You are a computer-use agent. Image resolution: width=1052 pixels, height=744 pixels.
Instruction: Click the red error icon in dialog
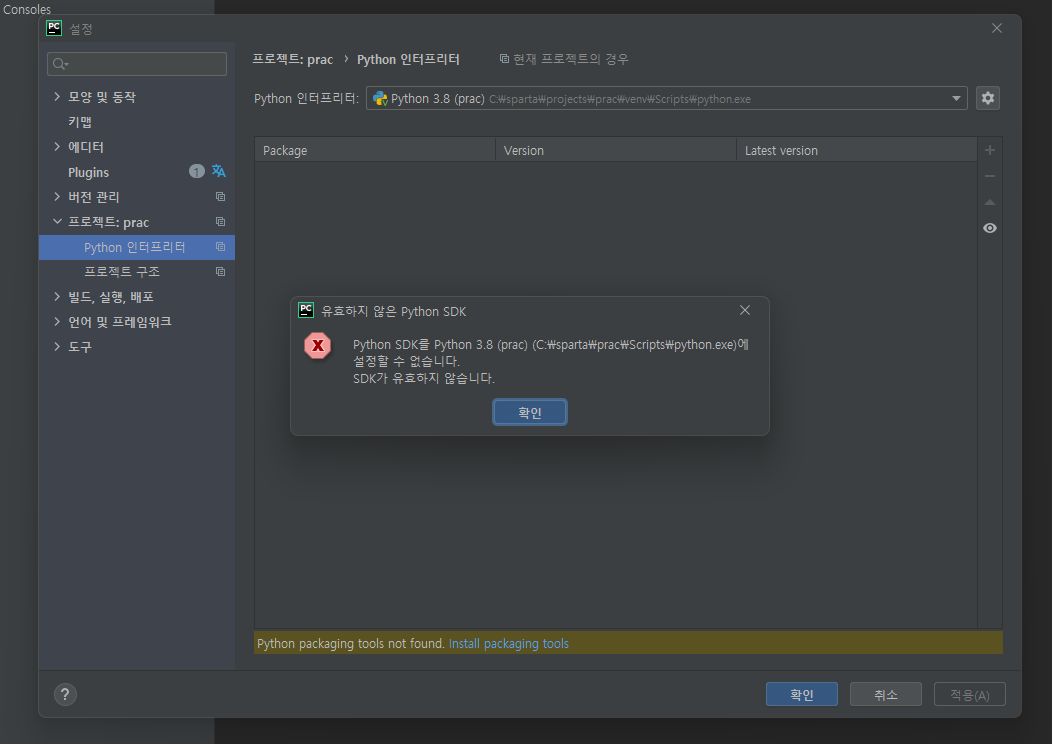point(317,346)
